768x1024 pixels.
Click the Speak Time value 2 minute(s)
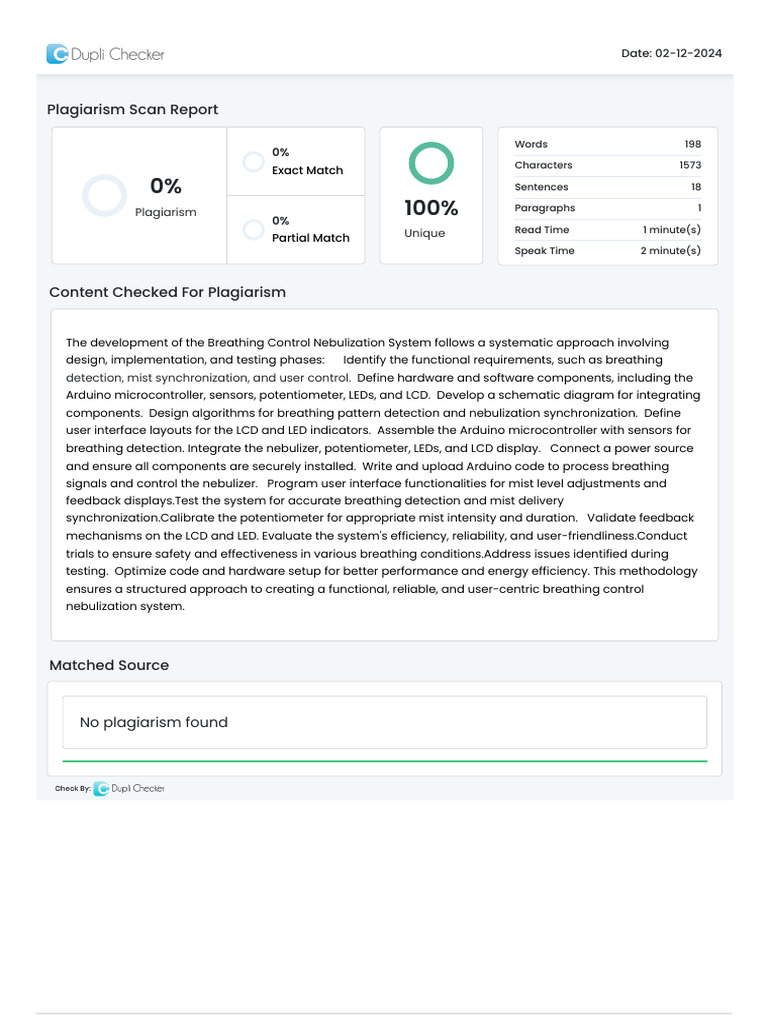pos(671,251)
